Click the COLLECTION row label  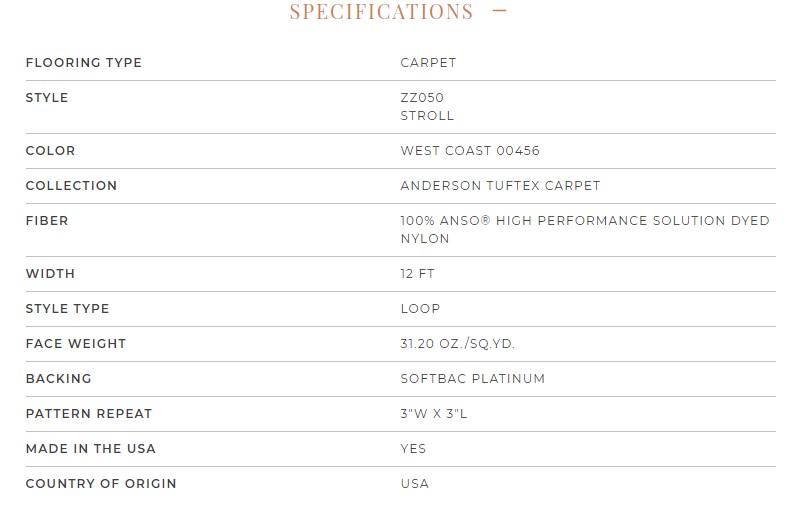click(71, 185)
